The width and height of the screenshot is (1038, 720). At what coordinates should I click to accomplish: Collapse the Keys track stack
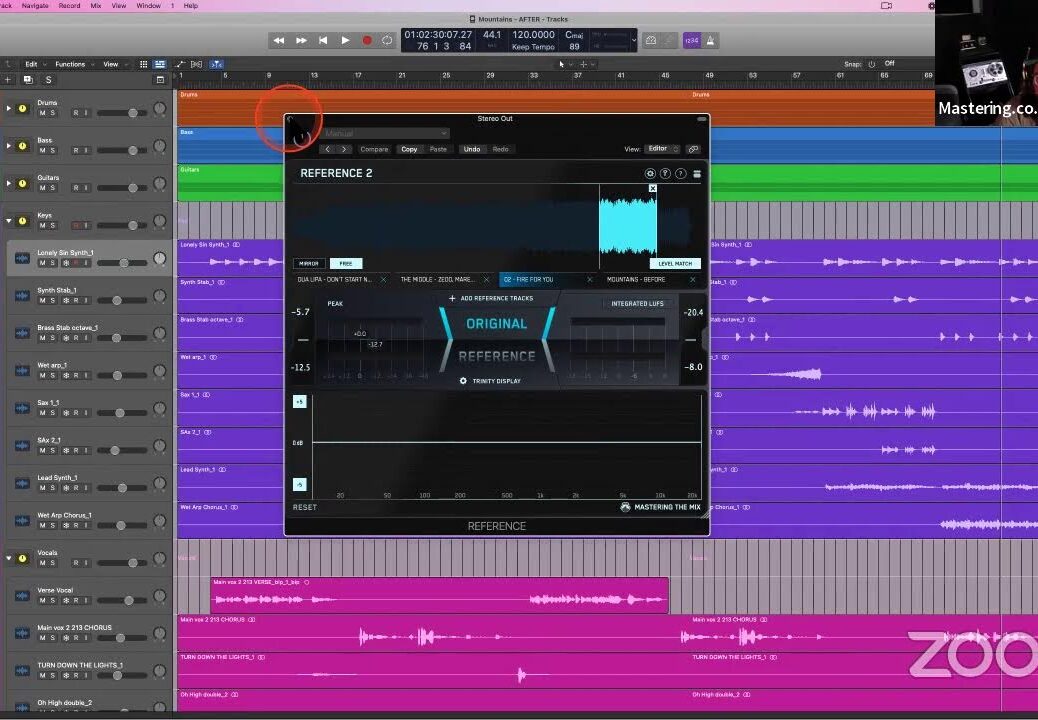[9, 220]
